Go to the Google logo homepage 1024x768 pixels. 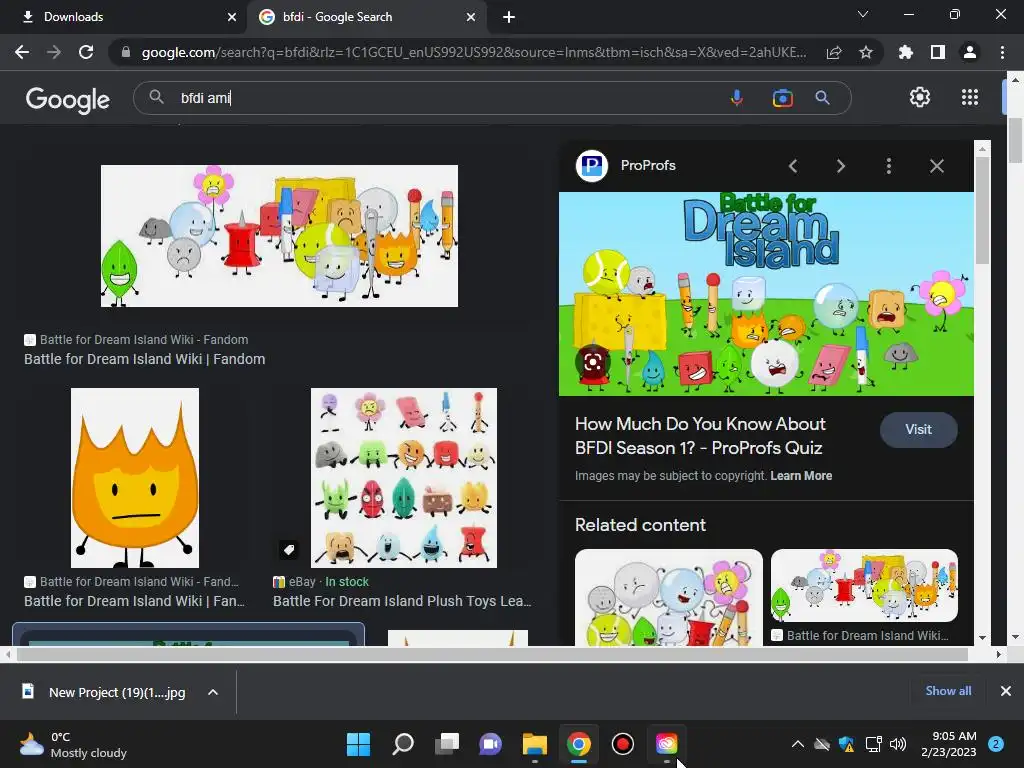pyautogui.click(x=68, y=99)
